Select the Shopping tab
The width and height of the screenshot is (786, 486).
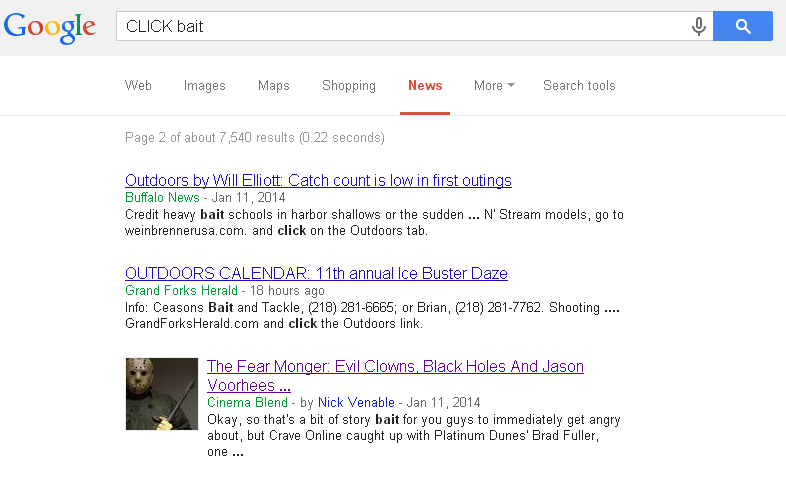click(349, 86)
